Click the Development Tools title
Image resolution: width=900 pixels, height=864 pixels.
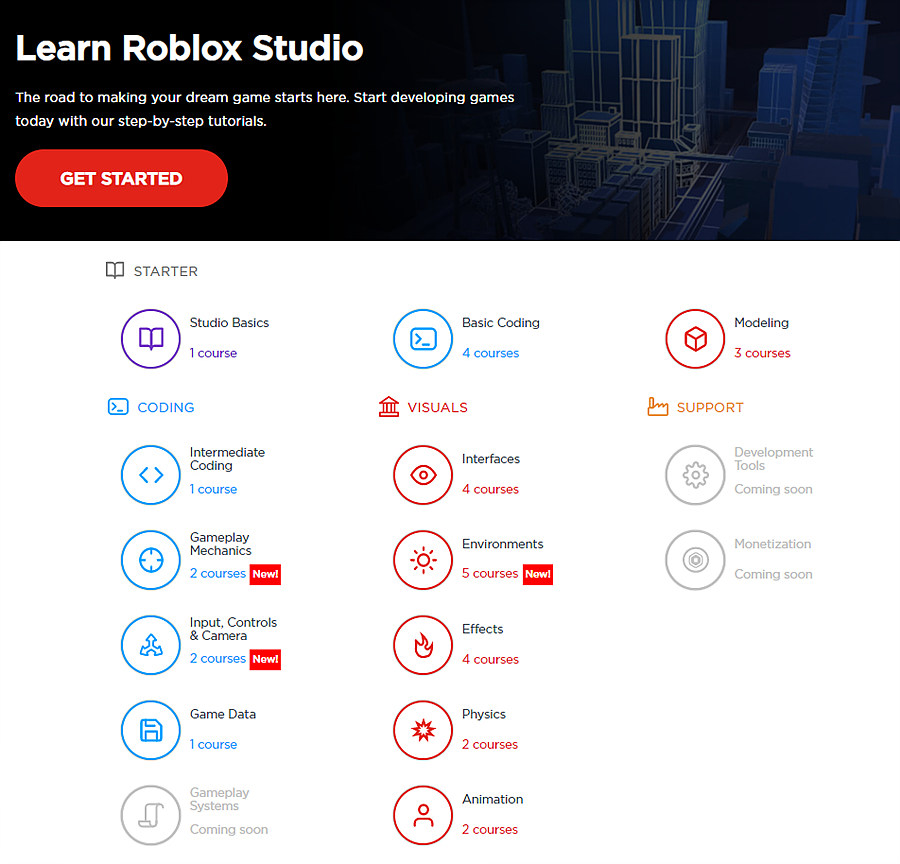pyautogui.click(x=773, y=459)
